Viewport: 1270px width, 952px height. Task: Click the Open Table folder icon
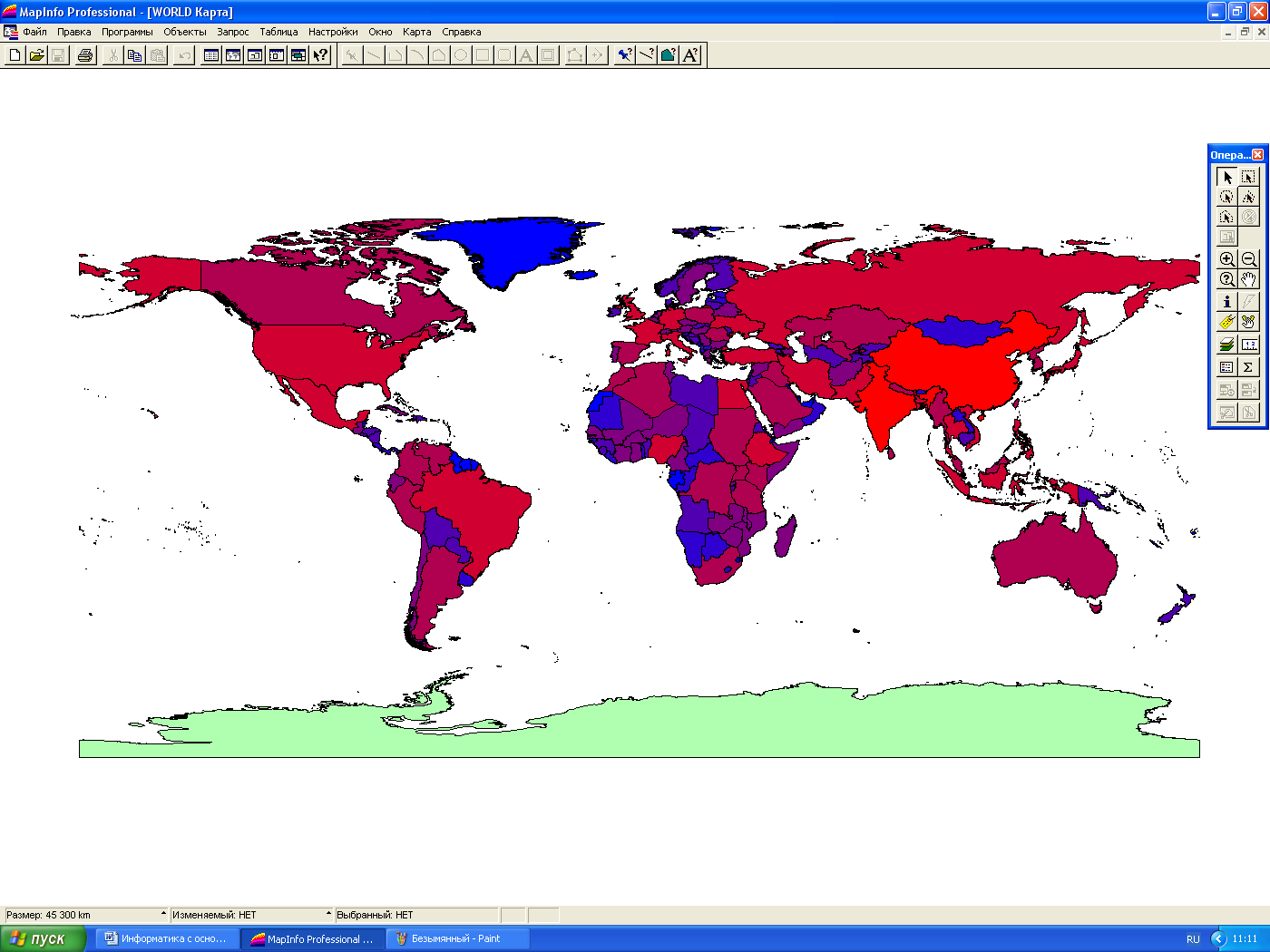tap(36, 55)
